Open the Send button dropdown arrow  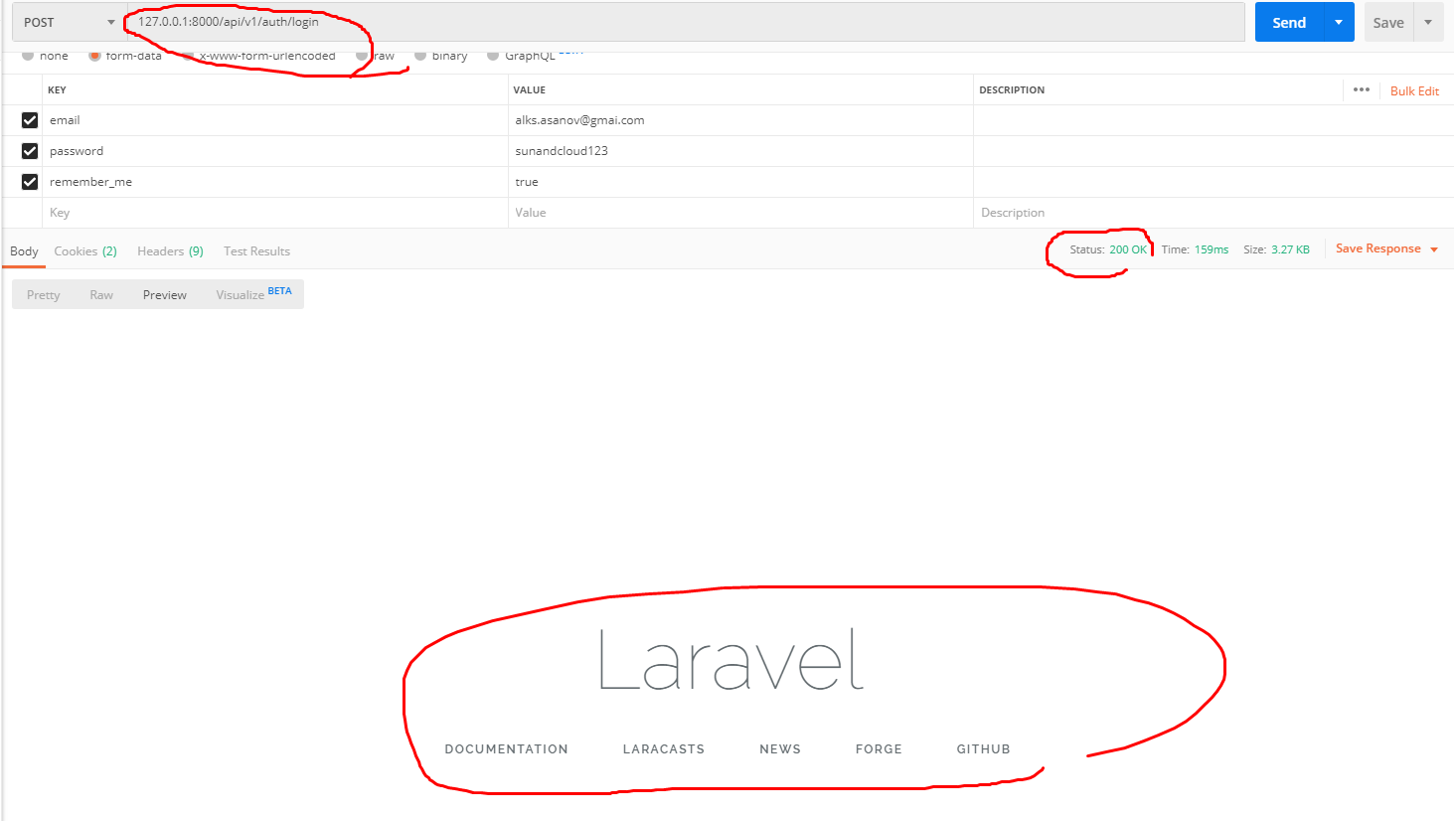[x=1339, y=22]
